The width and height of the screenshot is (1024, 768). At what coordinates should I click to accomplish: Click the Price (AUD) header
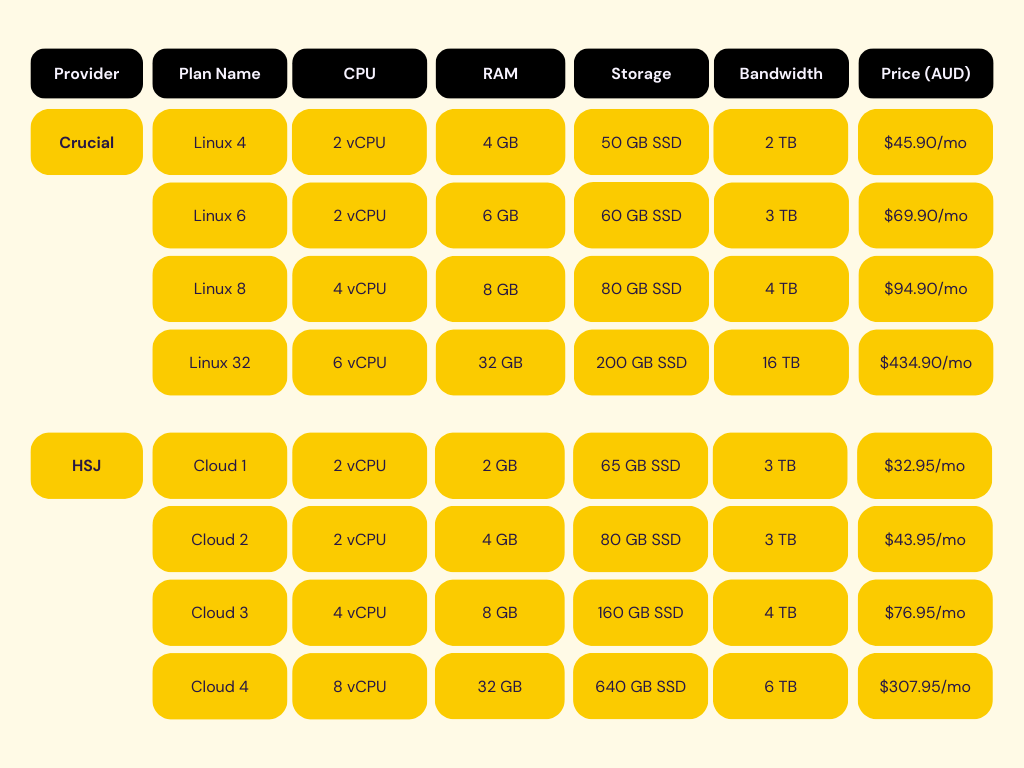tap(926, 73)
